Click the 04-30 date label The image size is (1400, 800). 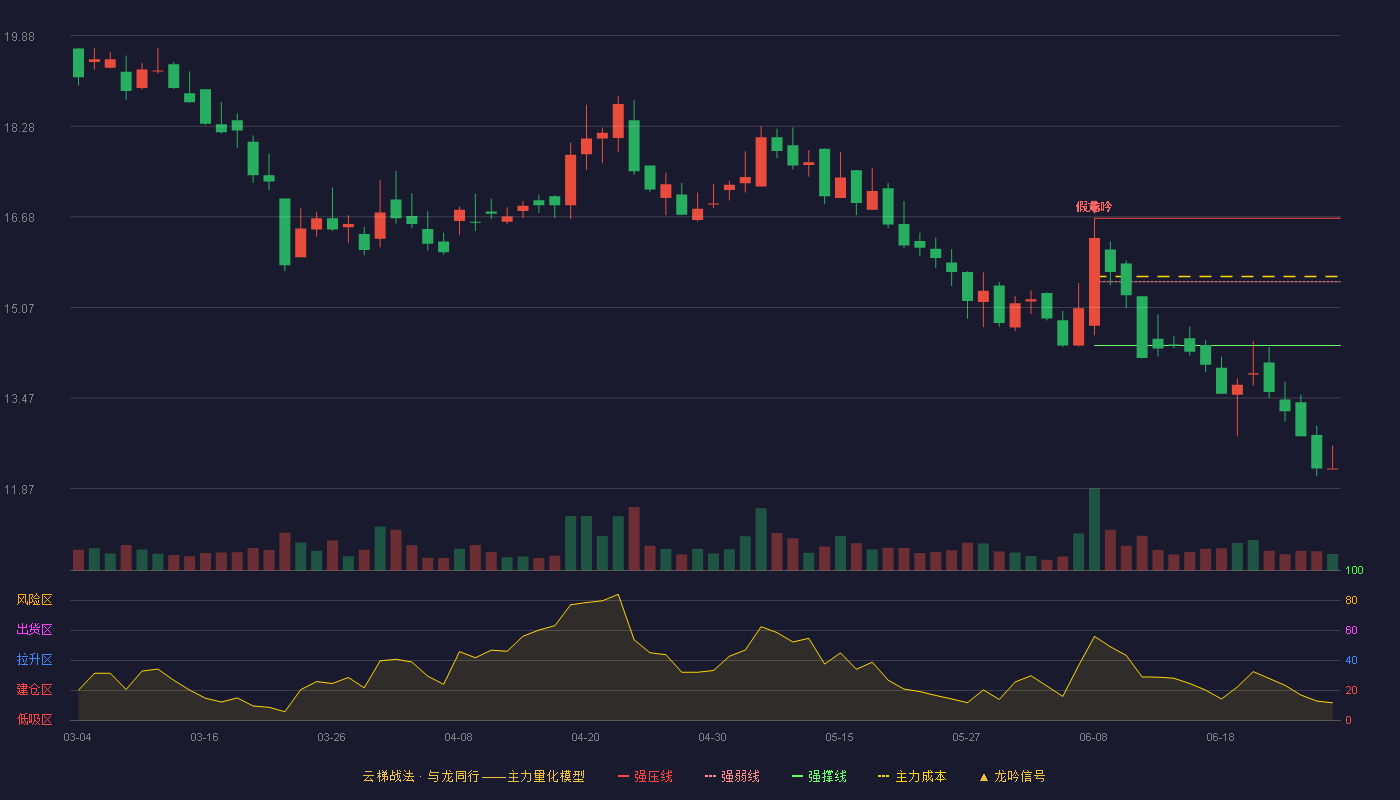coord(712,737)
